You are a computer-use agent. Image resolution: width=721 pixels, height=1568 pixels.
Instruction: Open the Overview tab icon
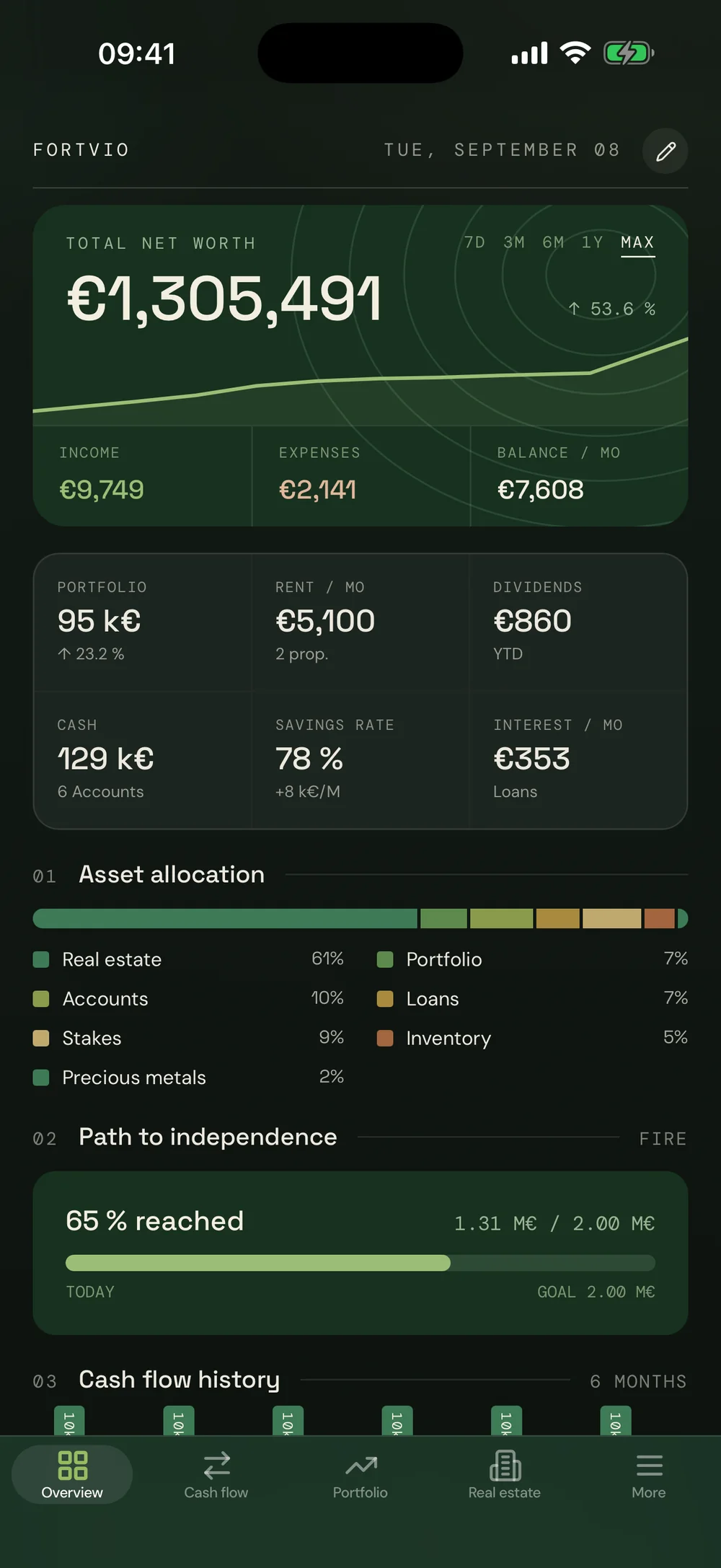coord(72,1466)
